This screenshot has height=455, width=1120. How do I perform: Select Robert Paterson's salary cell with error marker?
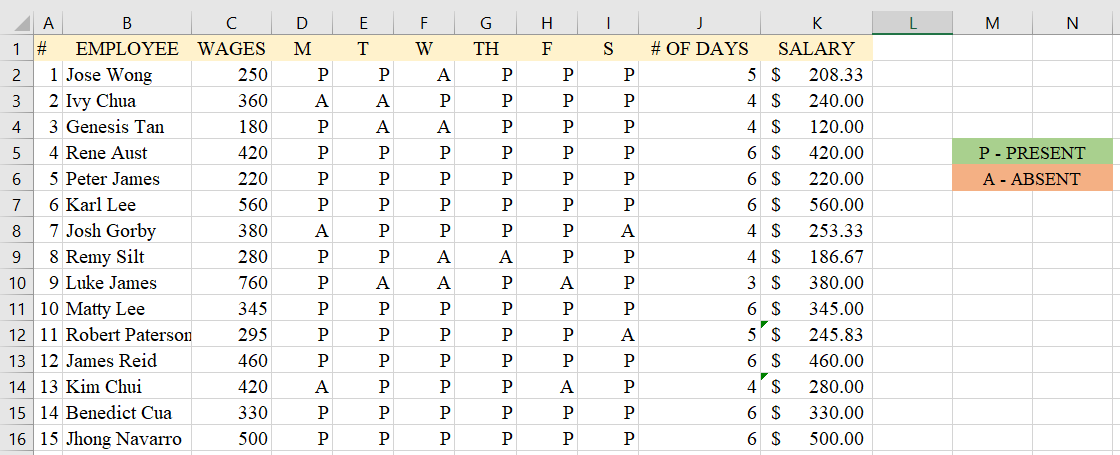tap(817, 335)
